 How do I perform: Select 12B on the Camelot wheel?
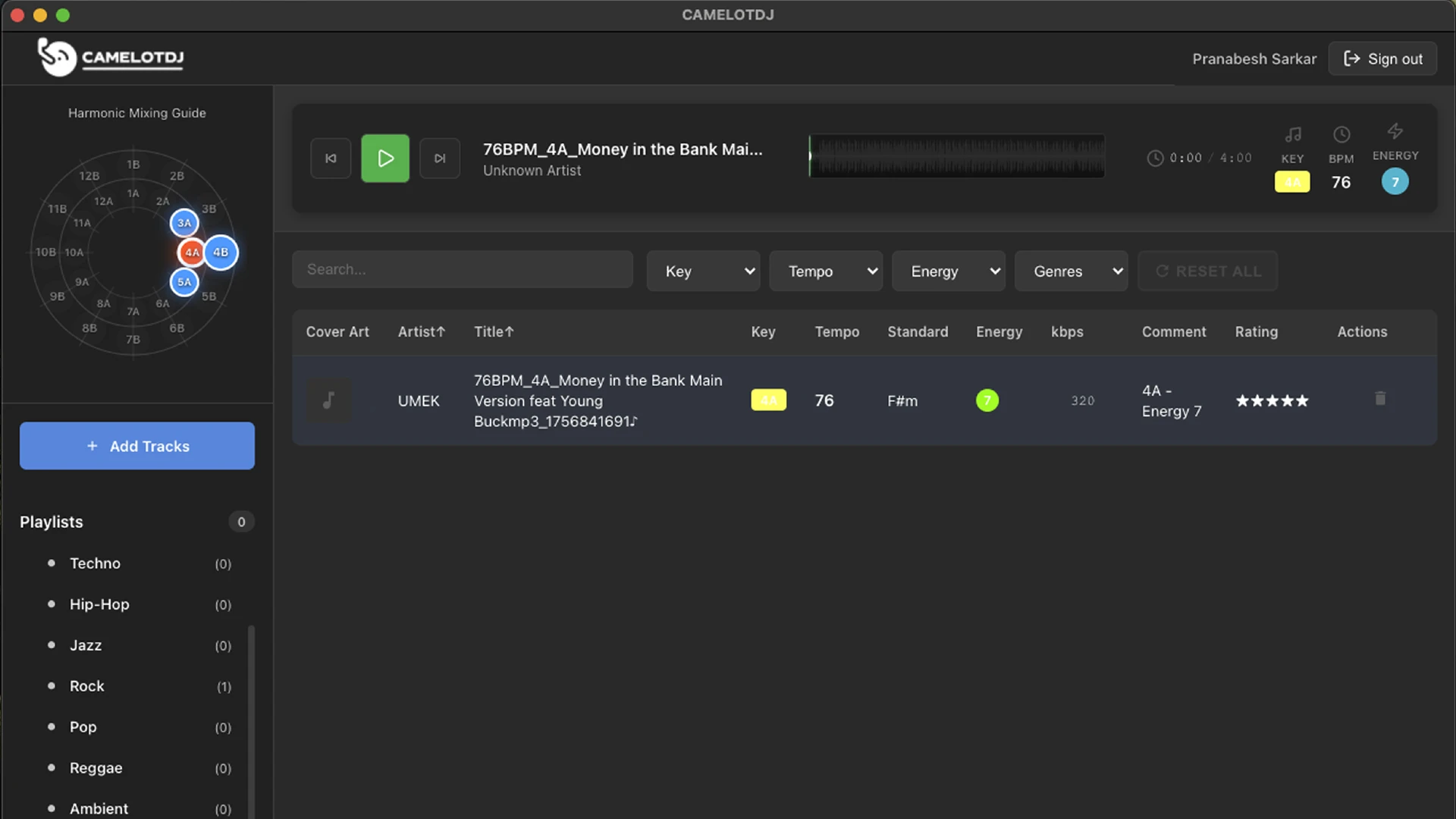pos(89,176)
